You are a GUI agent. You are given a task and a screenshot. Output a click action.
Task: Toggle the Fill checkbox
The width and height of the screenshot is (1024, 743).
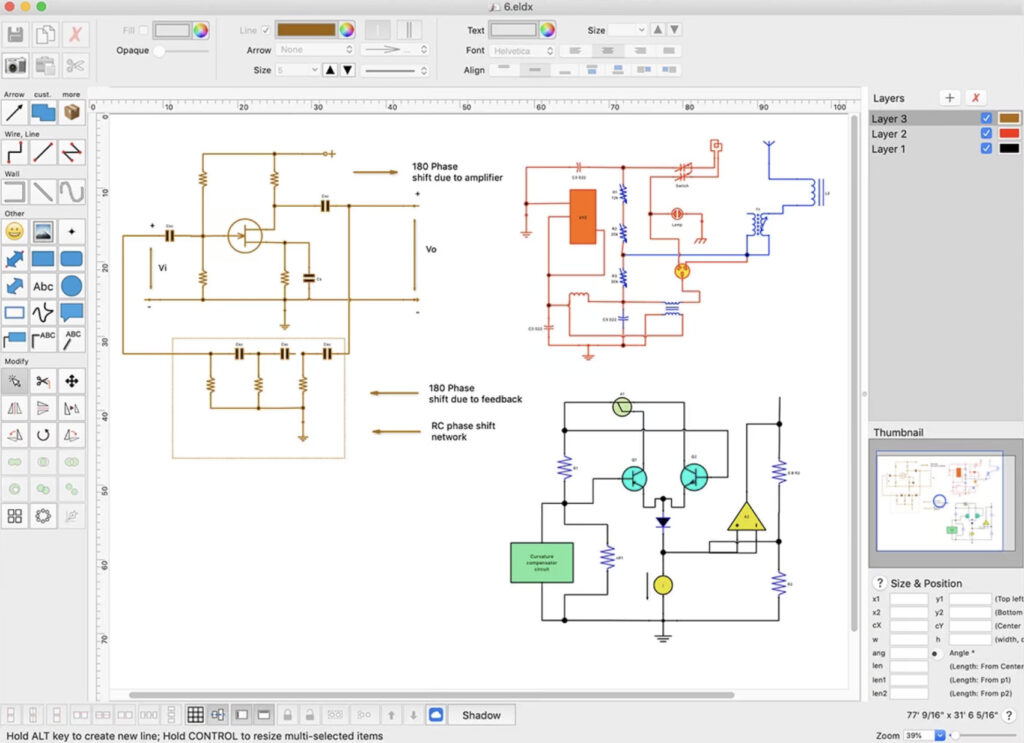tap(144, 30)
